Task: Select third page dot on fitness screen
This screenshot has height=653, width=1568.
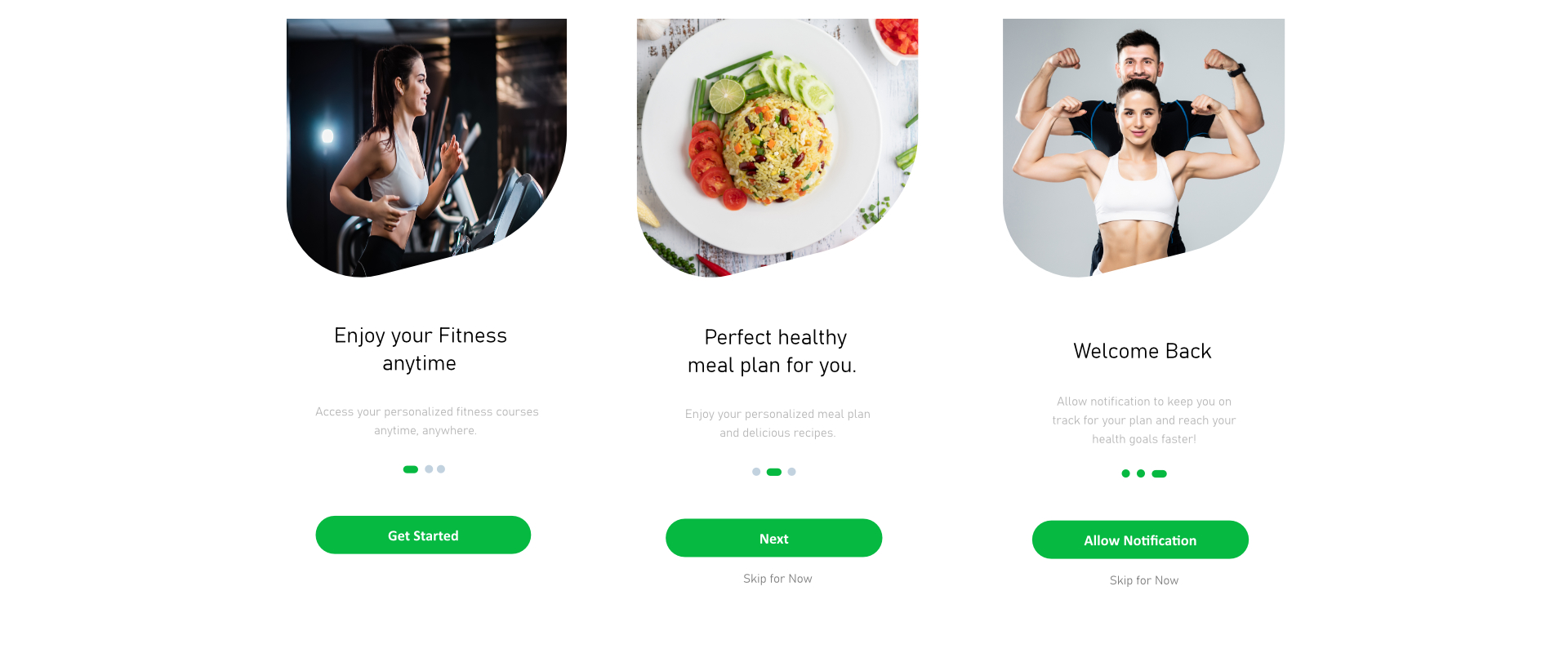Action: (x=441, y=469)
